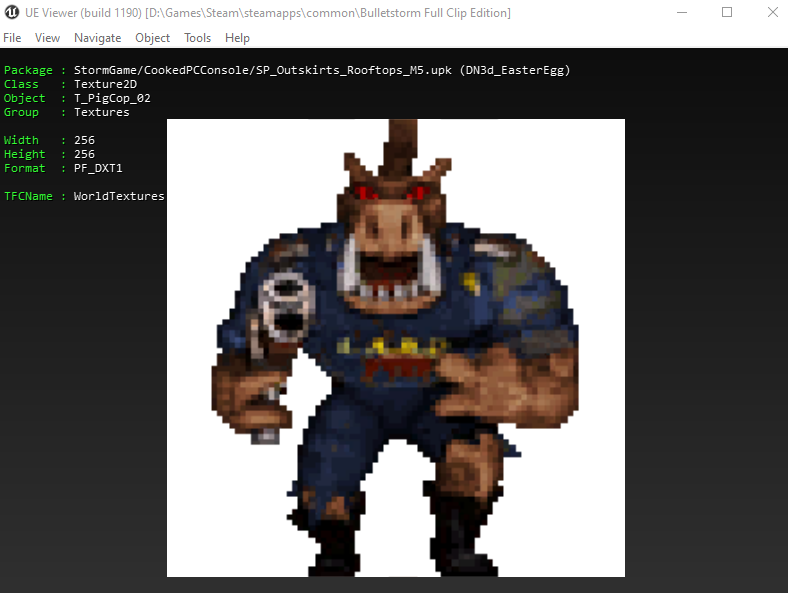The width and height of the screenshot is (788, 593).
Task: Click the Texture2D class value
Action: point(105,84)
